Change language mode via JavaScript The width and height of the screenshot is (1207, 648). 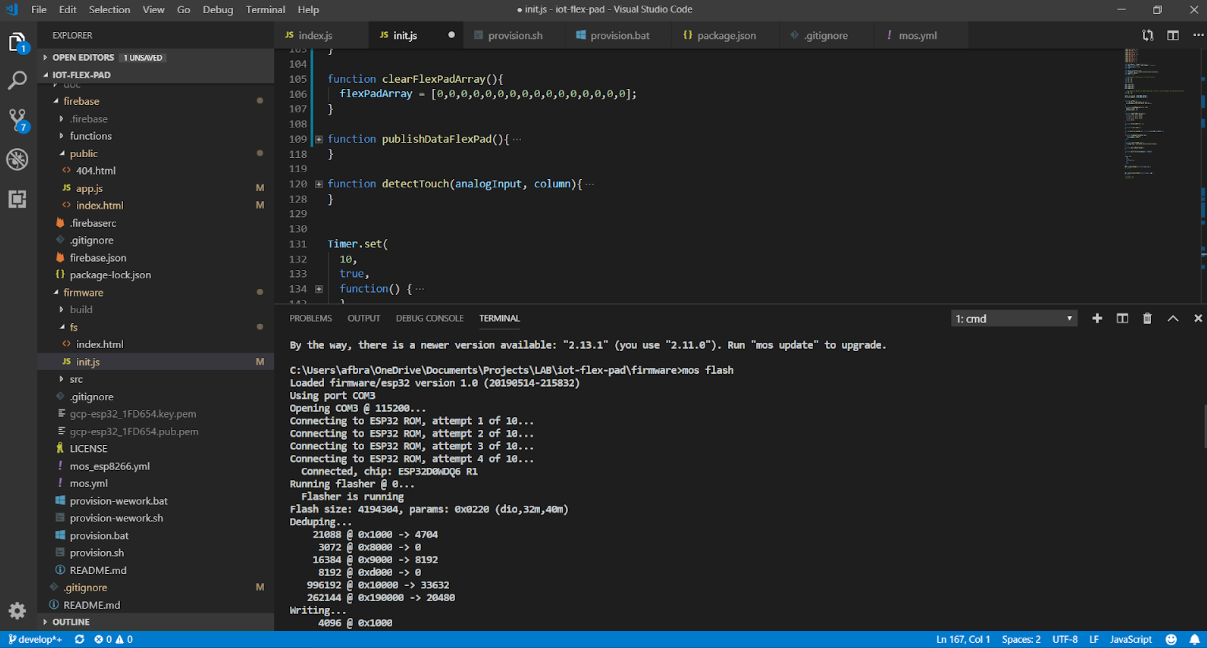pos(1131,639)
